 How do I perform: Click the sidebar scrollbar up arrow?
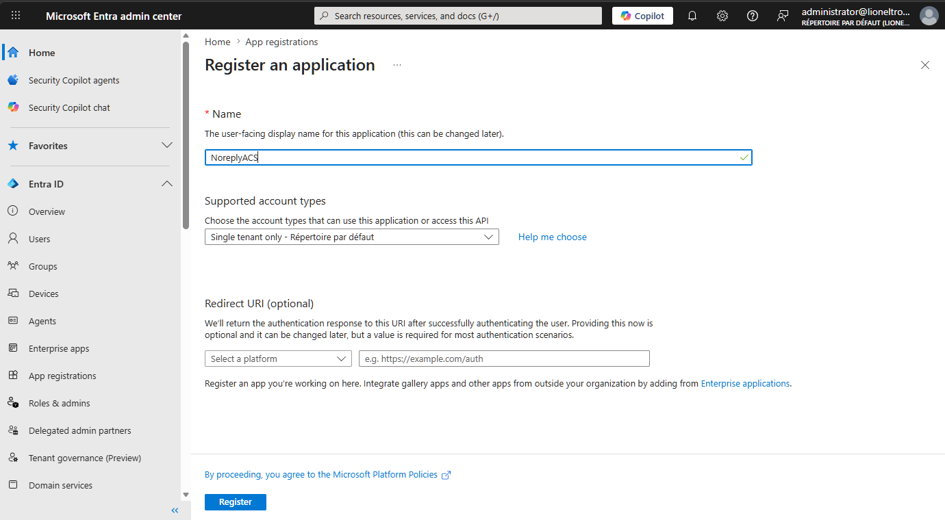186,36
